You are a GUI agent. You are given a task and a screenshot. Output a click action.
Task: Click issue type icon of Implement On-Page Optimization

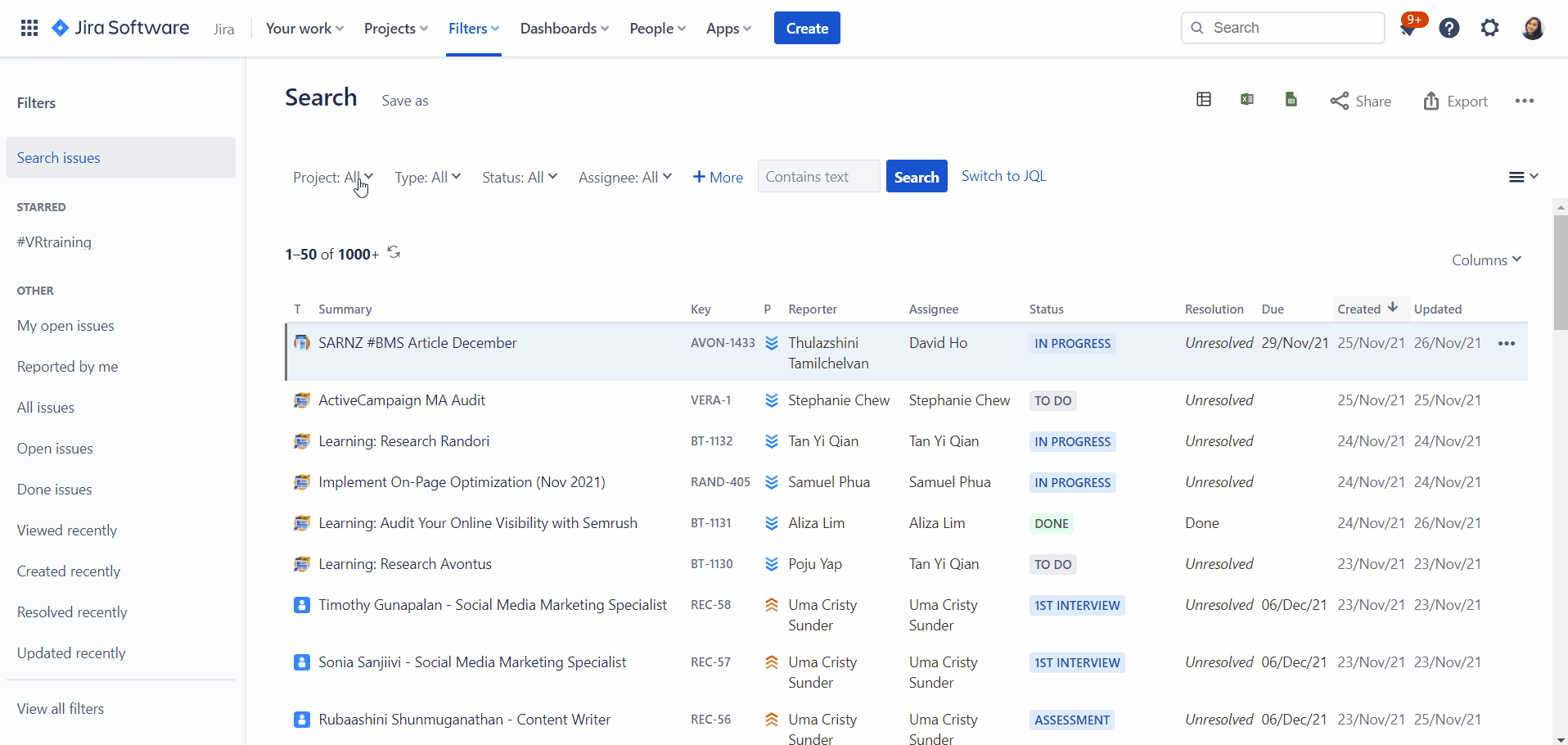[302, 482]
